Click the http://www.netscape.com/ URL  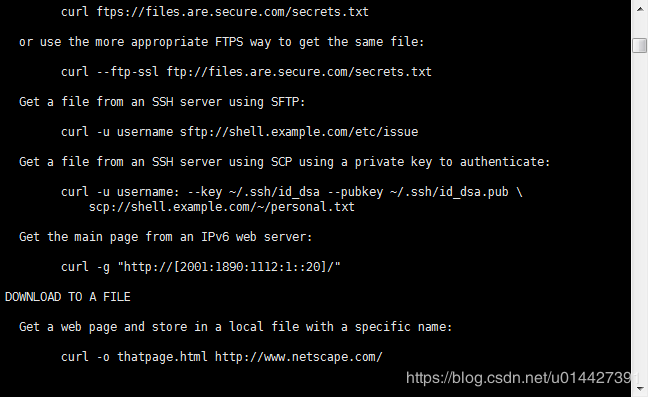click(299, 357)
